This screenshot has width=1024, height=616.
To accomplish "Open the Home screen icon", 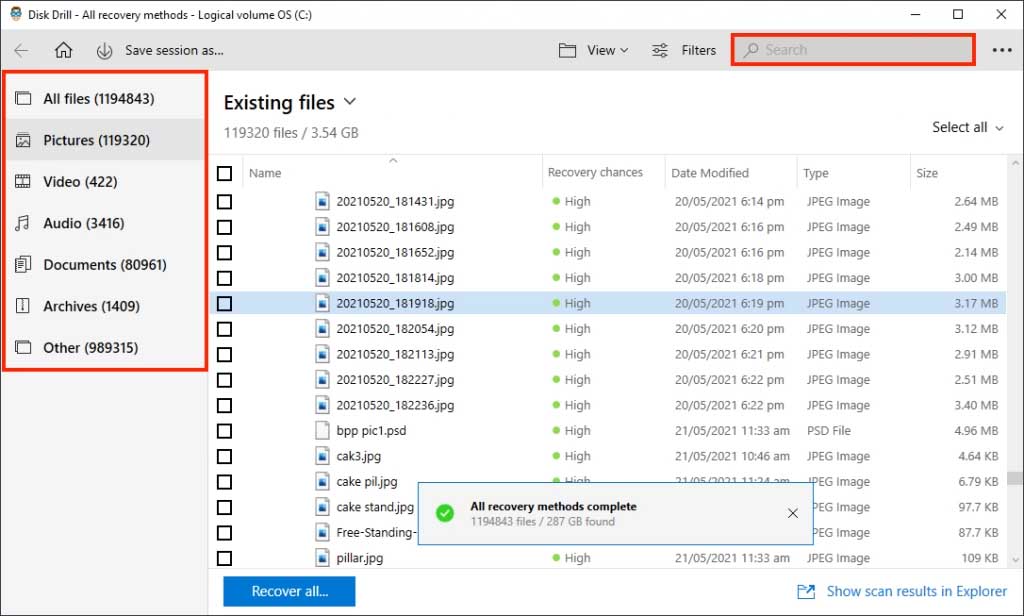I will coord(63,50).
